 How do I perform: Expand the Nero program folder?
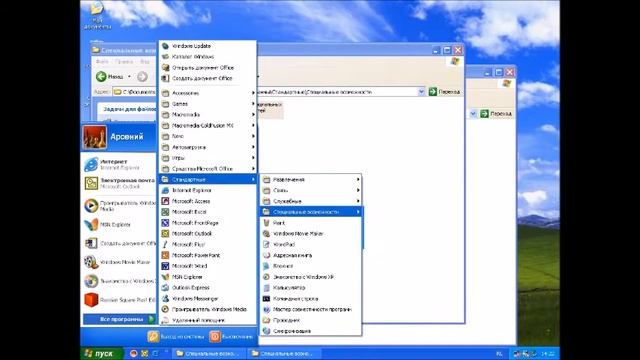tap(207, 136)
